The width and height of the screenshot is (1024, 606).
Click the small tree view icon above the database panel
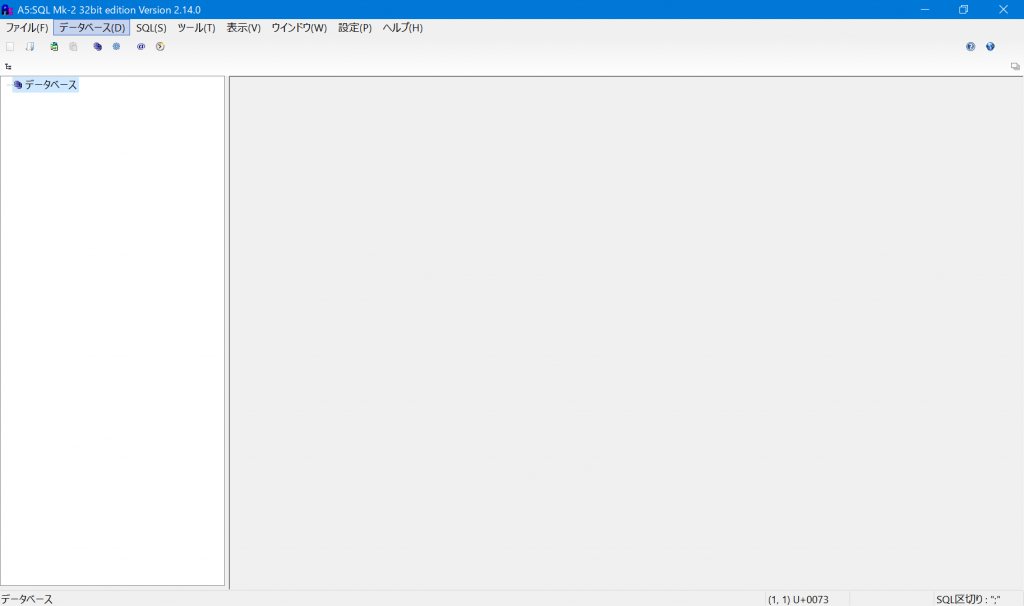8,67
